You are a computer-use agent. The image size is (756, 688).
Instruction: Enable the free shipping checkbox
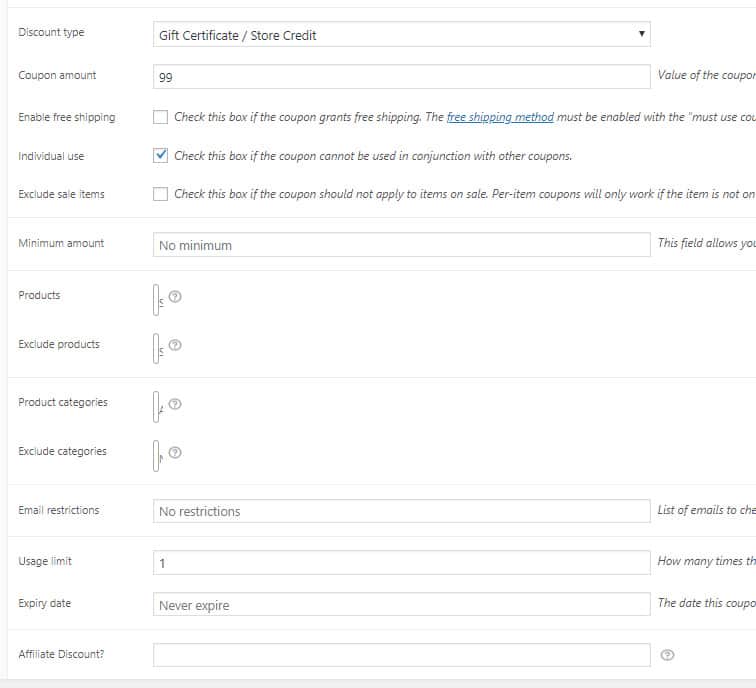160,117
